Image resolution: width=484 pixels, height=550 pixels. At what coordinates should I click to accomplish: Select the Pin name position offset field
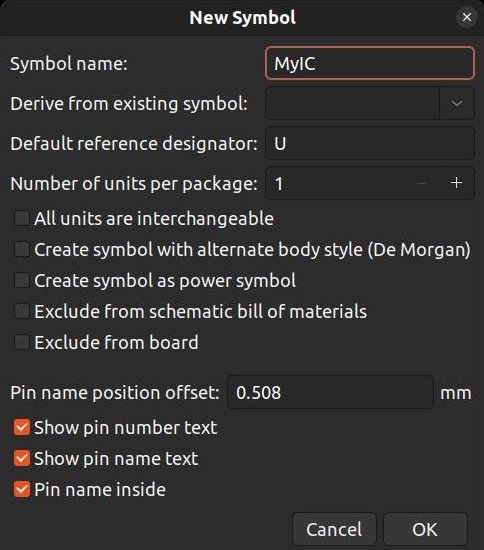[x=330, y=392]
